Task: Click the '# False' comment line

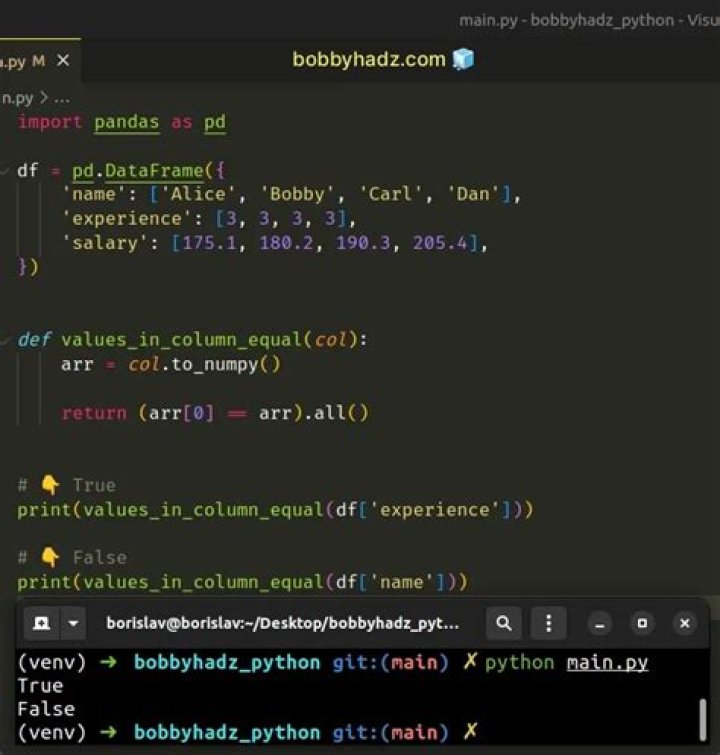Action: (72, 558)
